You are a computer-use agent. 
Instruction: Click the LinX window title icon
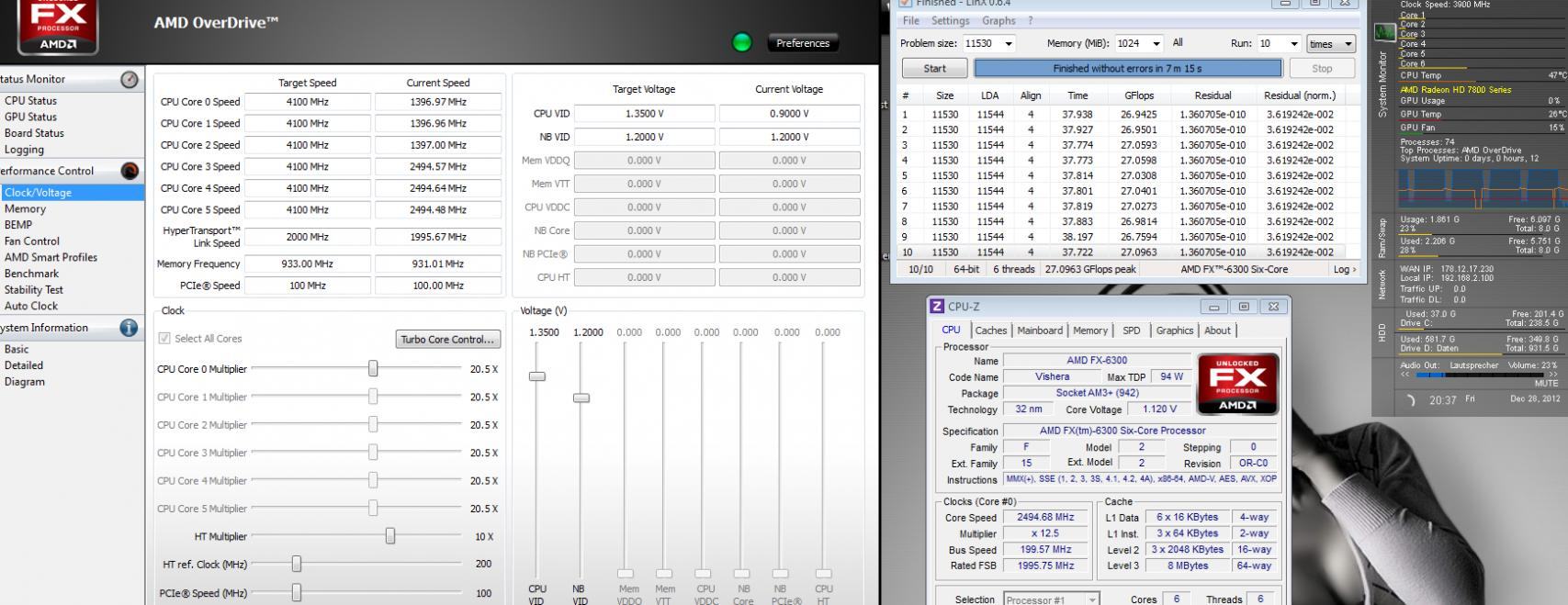(904, 3)
